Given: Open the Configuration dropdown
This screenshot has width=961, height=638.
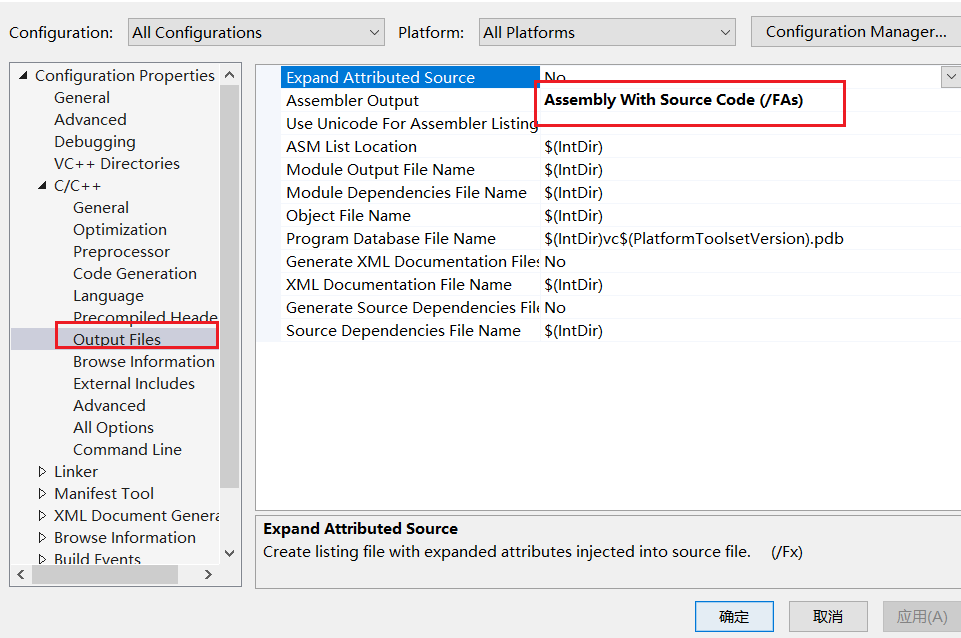Looking at the screenshot, I should tap(256, 32).
